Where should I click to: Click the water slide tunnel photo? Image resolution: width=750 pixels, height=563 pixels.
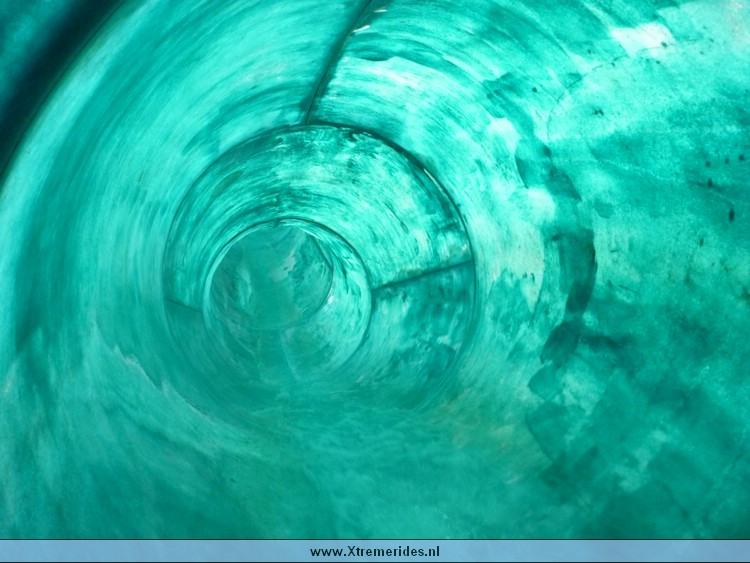(x=375, y=270)
